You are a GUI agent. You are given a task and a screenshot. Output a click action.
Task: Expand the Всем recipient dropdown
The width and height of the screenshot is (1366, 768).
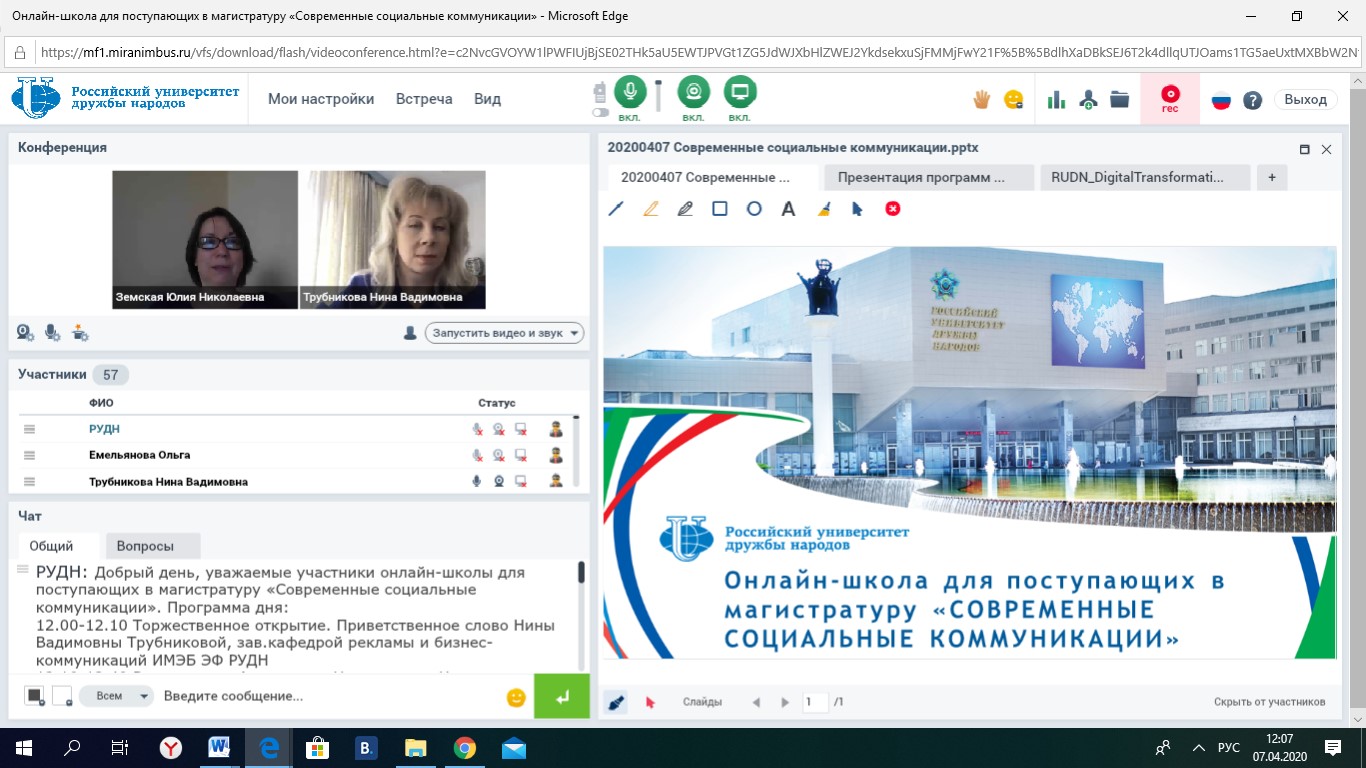pos(116,696)
